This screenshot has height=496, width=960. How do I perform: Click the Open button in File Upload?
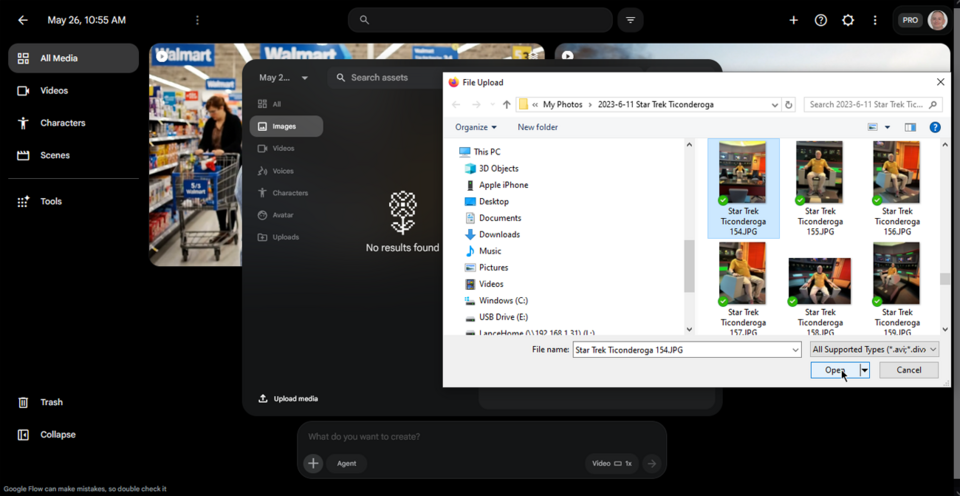click(834, 370)
